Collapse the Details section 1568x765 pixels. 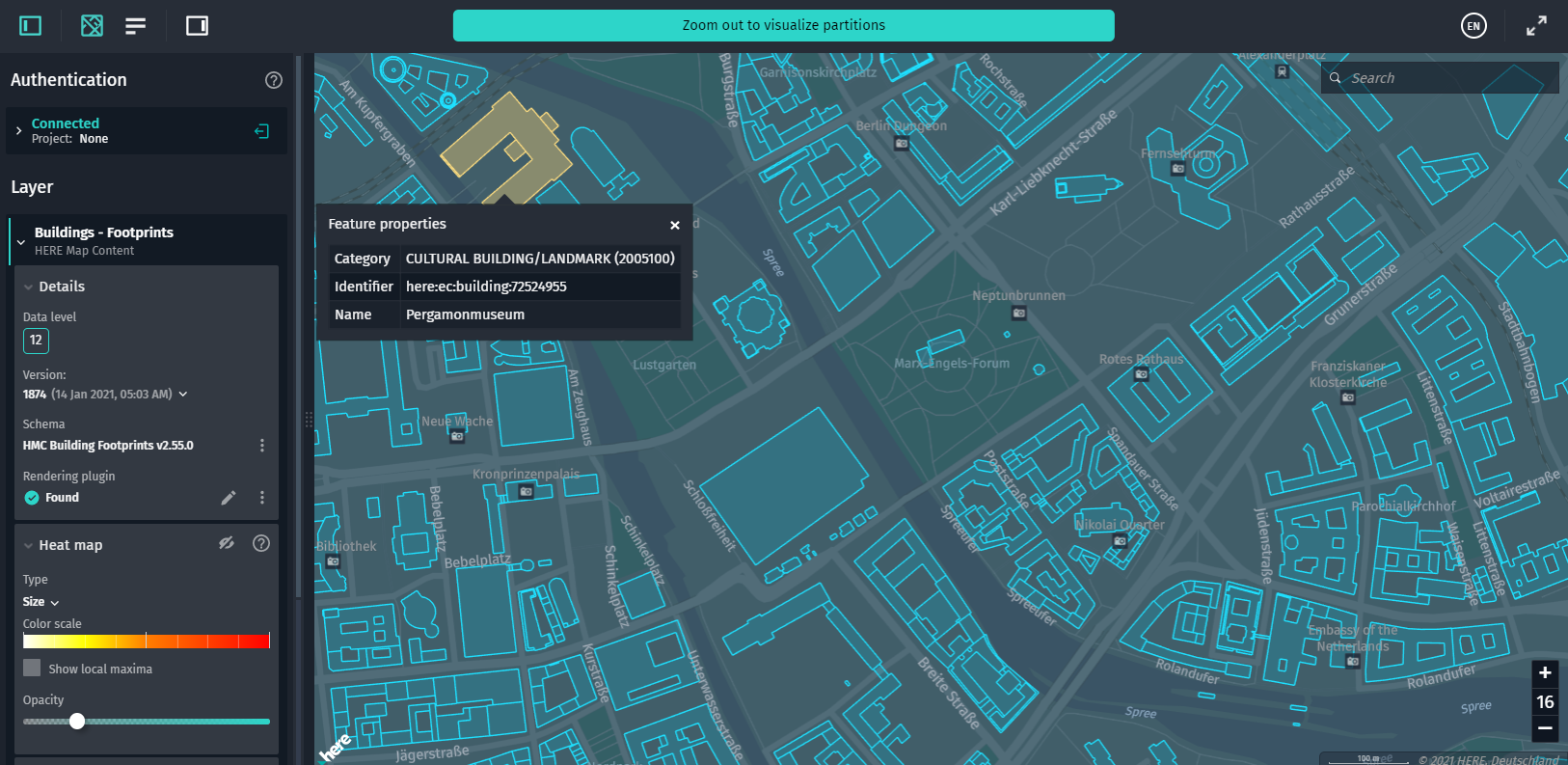(x=29, y=287)
